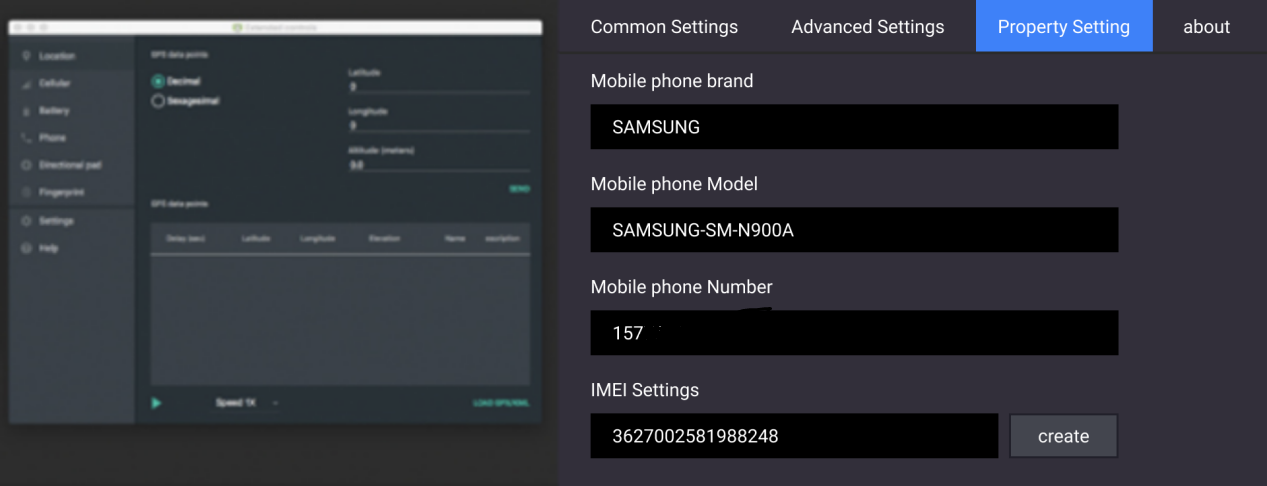Click the Latitude input field
This screenshot has height=486, width=1267.
tap(439, 87)
